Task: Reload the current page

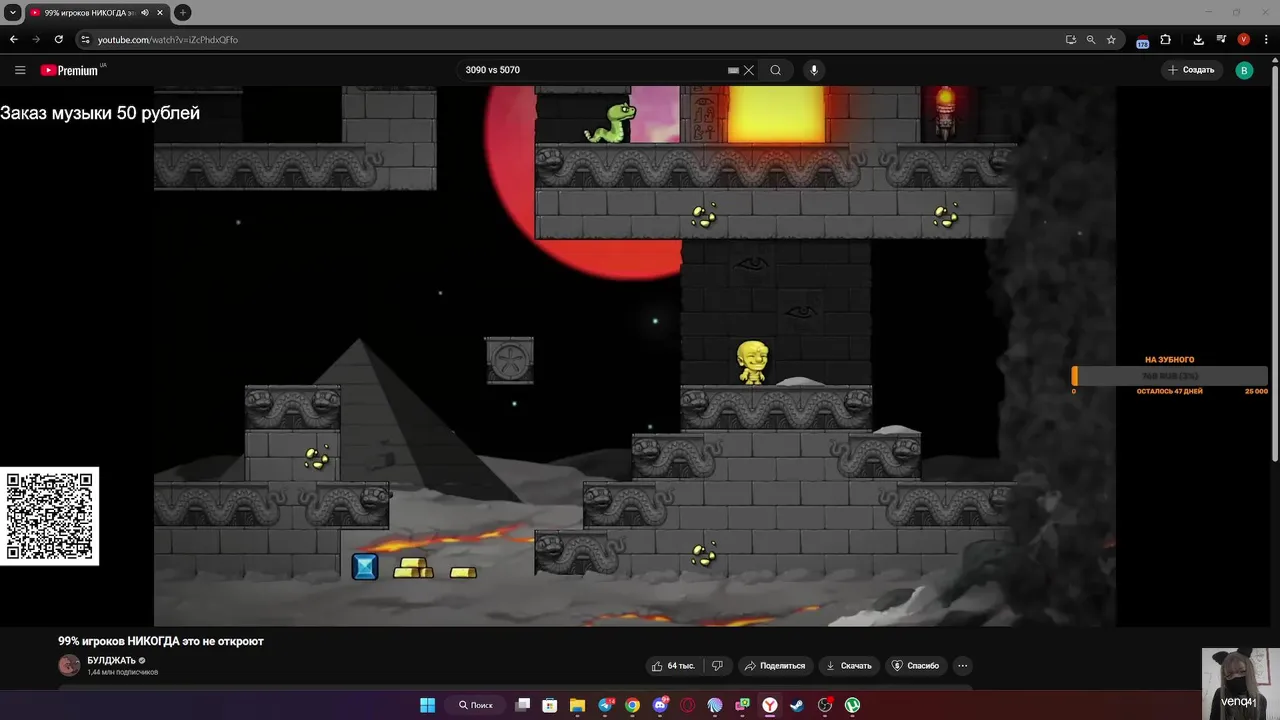Action: 59,39
